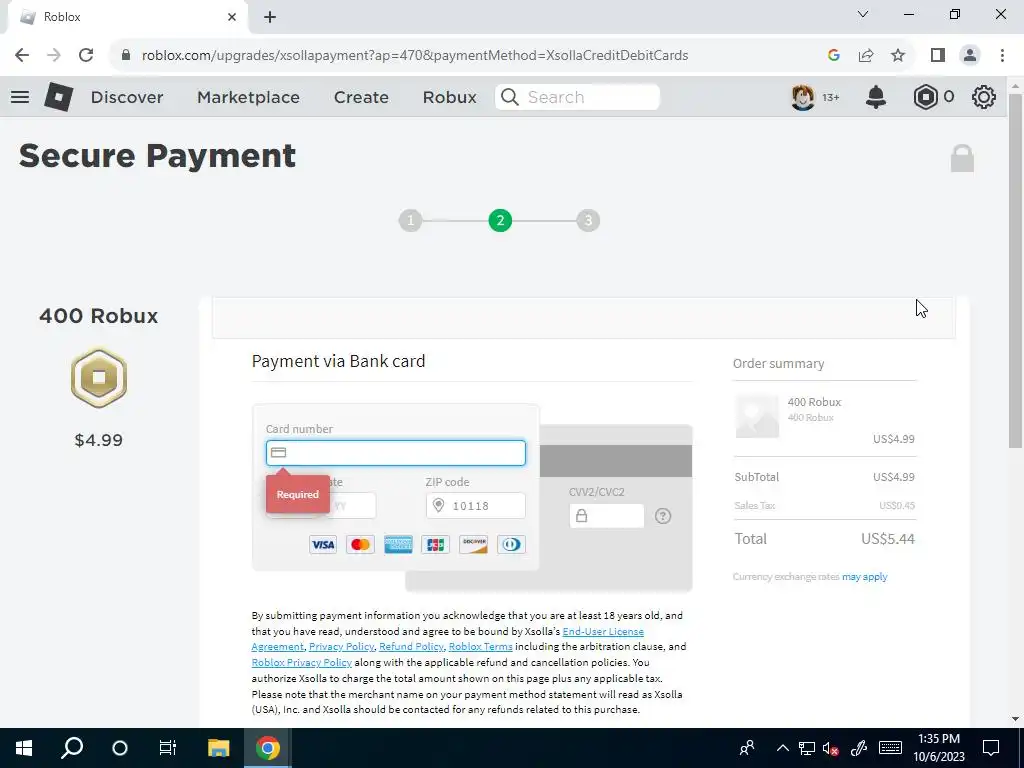Click the CVV2/CVC2 field

[607, 516]
